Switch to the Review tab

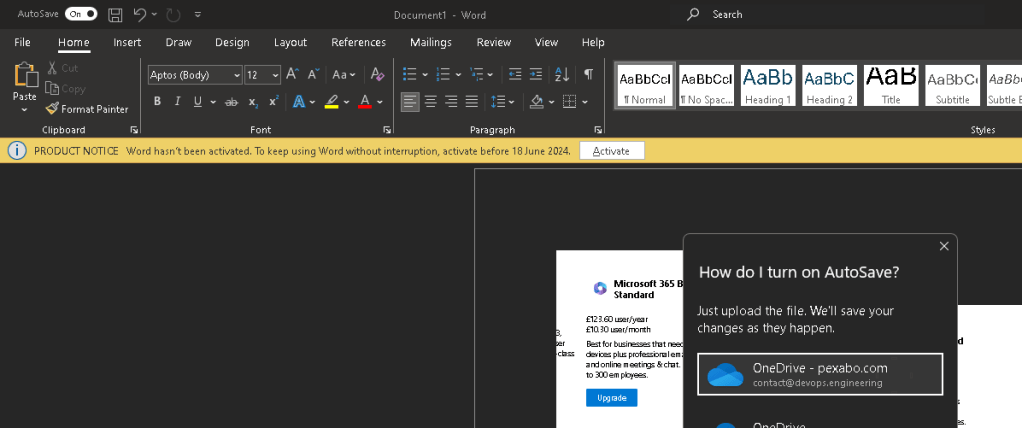(x=493, y=42)
